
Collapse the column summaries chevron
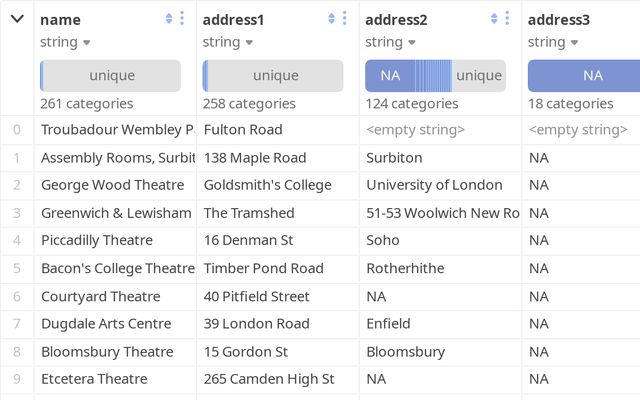coord(17,19)
